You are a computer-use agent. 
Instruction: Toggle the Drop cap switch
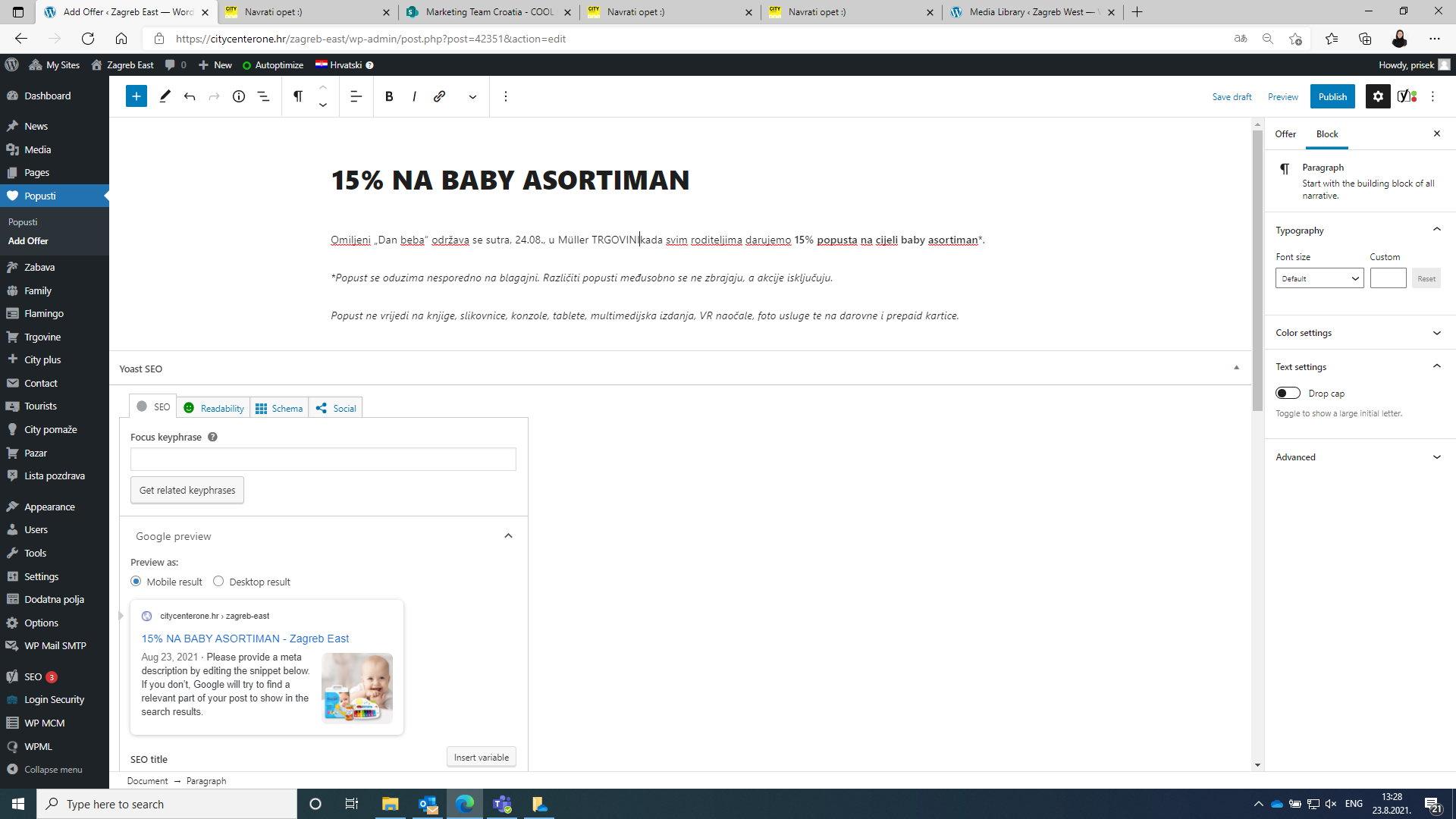pyautogui.click(x=1288, y=393)
